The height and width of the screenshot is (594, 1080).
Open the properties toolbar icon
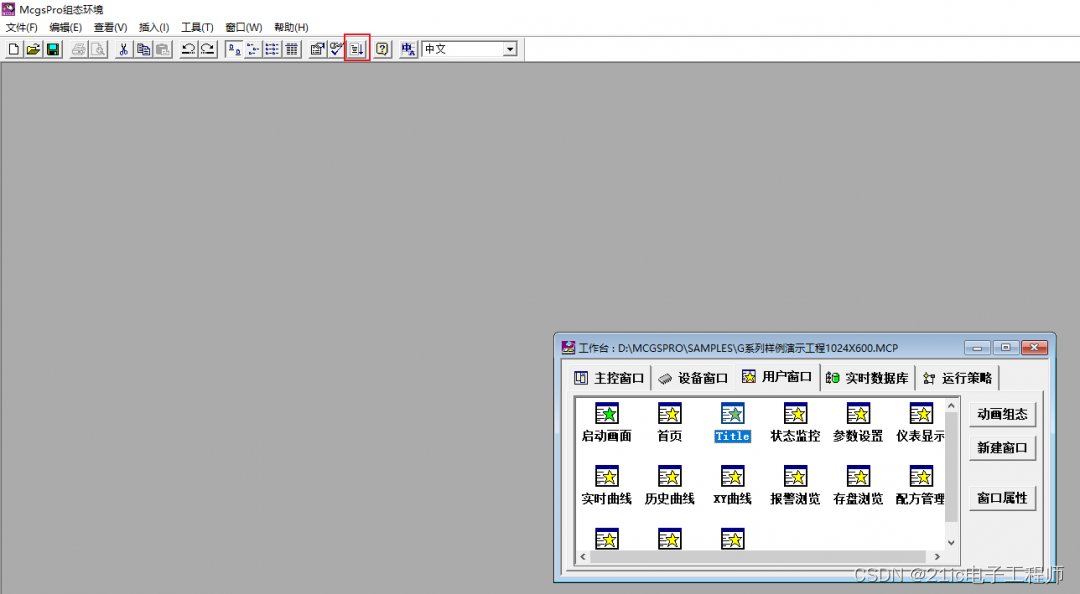coord(317,49)
